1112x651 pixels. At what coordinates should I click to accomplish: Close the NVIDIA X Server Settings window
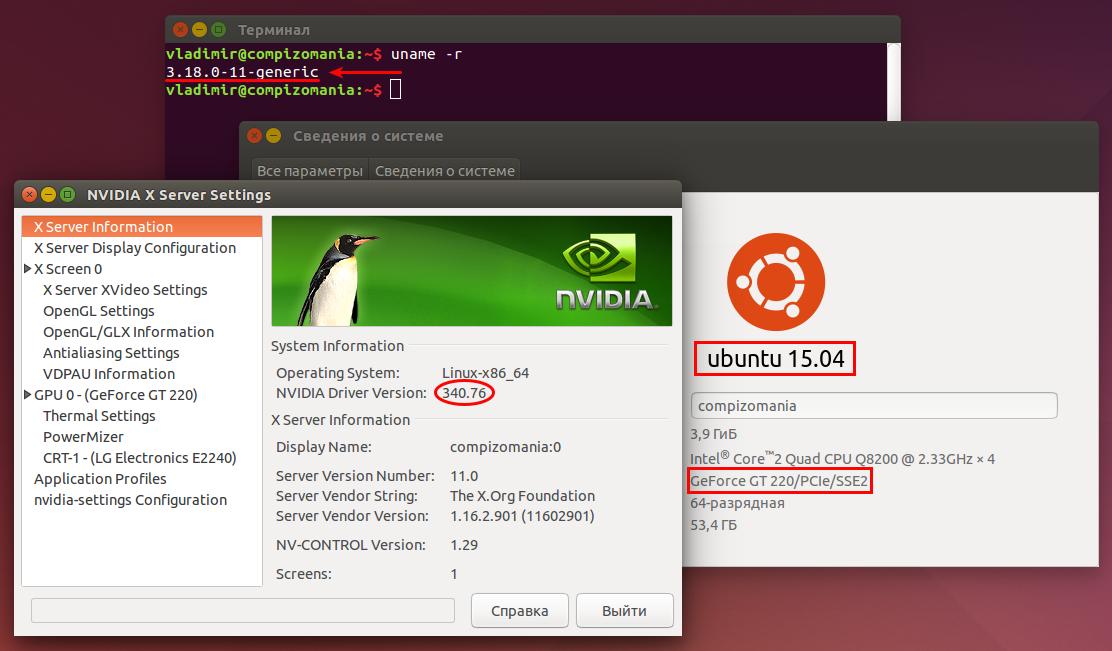(29, 194)
